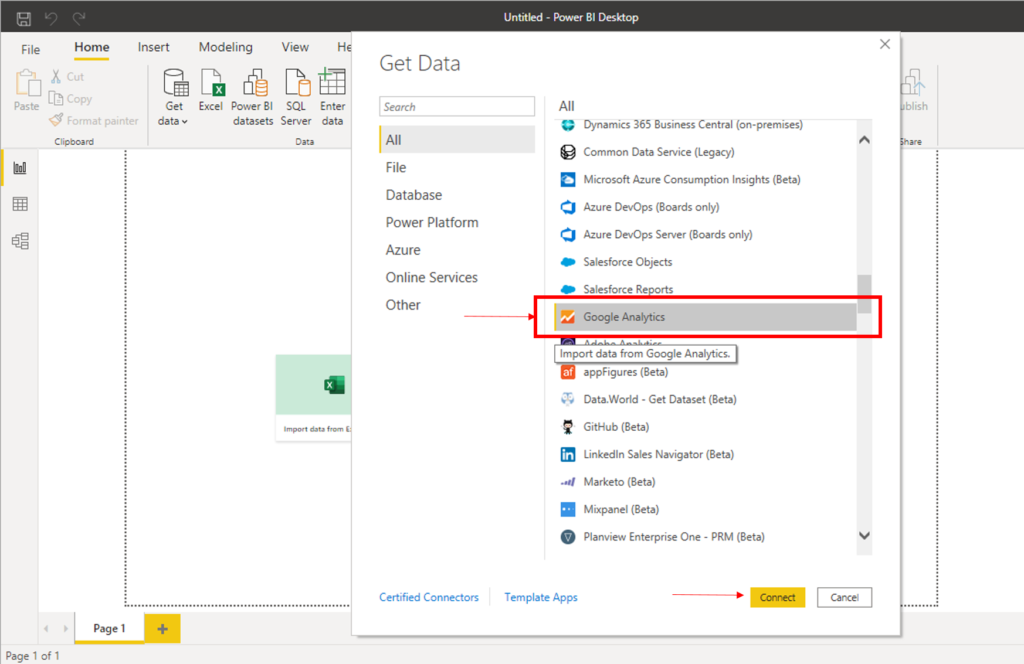Open Power BI datasets from ribbon
1024x664 pixels.
tap(253, 97)
